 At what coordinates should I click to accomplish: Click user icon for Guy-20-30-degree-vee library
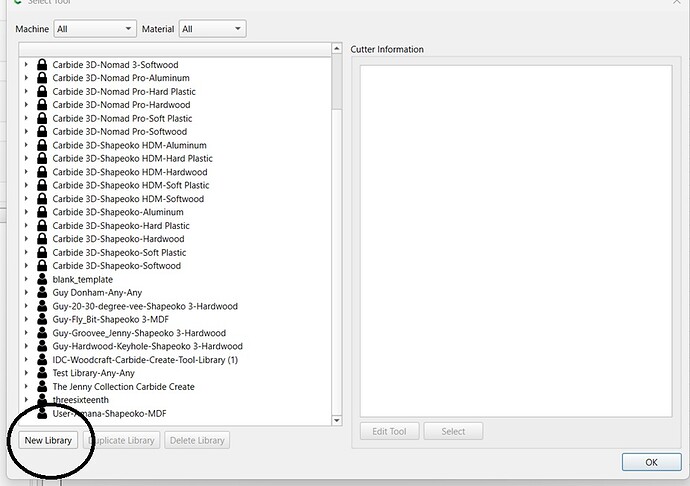pos(42,306)
